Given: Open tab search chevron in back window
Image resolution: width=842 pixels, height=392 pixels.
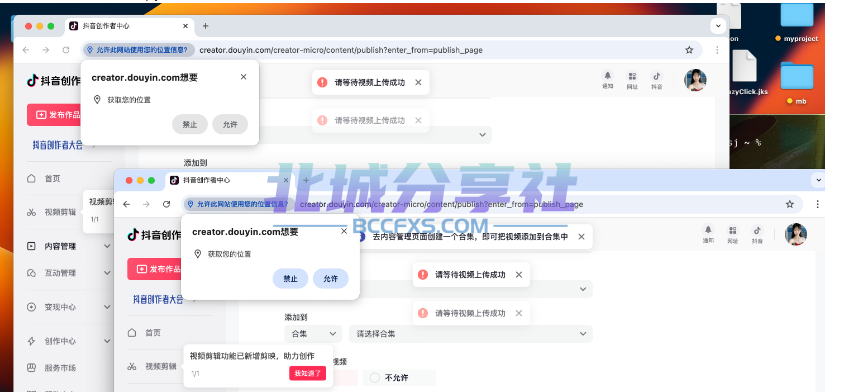Looking at the screenshot, I should tap(718, 25).
